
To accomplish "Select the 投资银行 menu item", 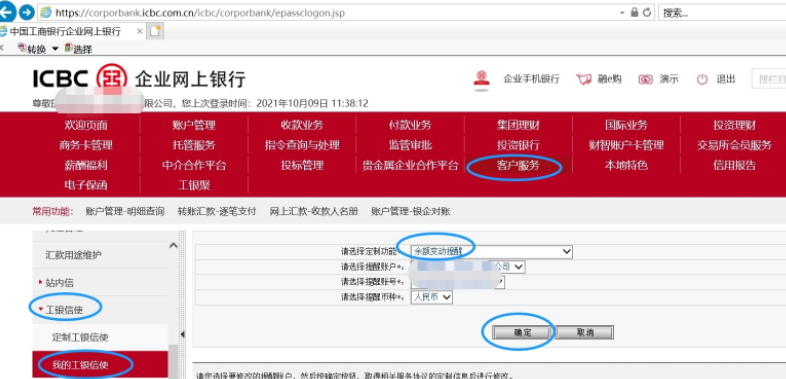I will [x=518, y=145].
